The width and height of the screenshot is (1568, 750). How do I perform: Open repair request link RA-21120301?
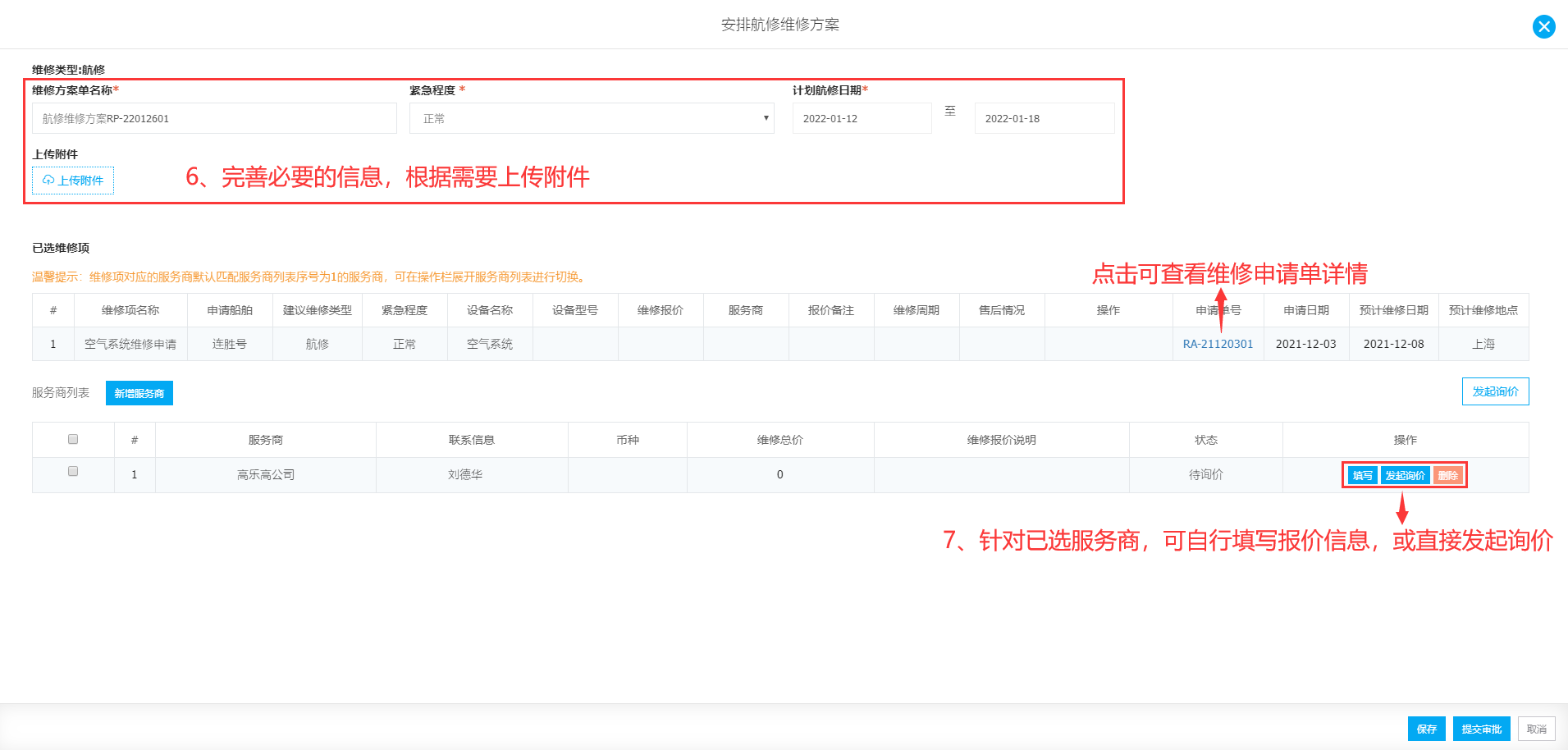(x=1218, y=344)
